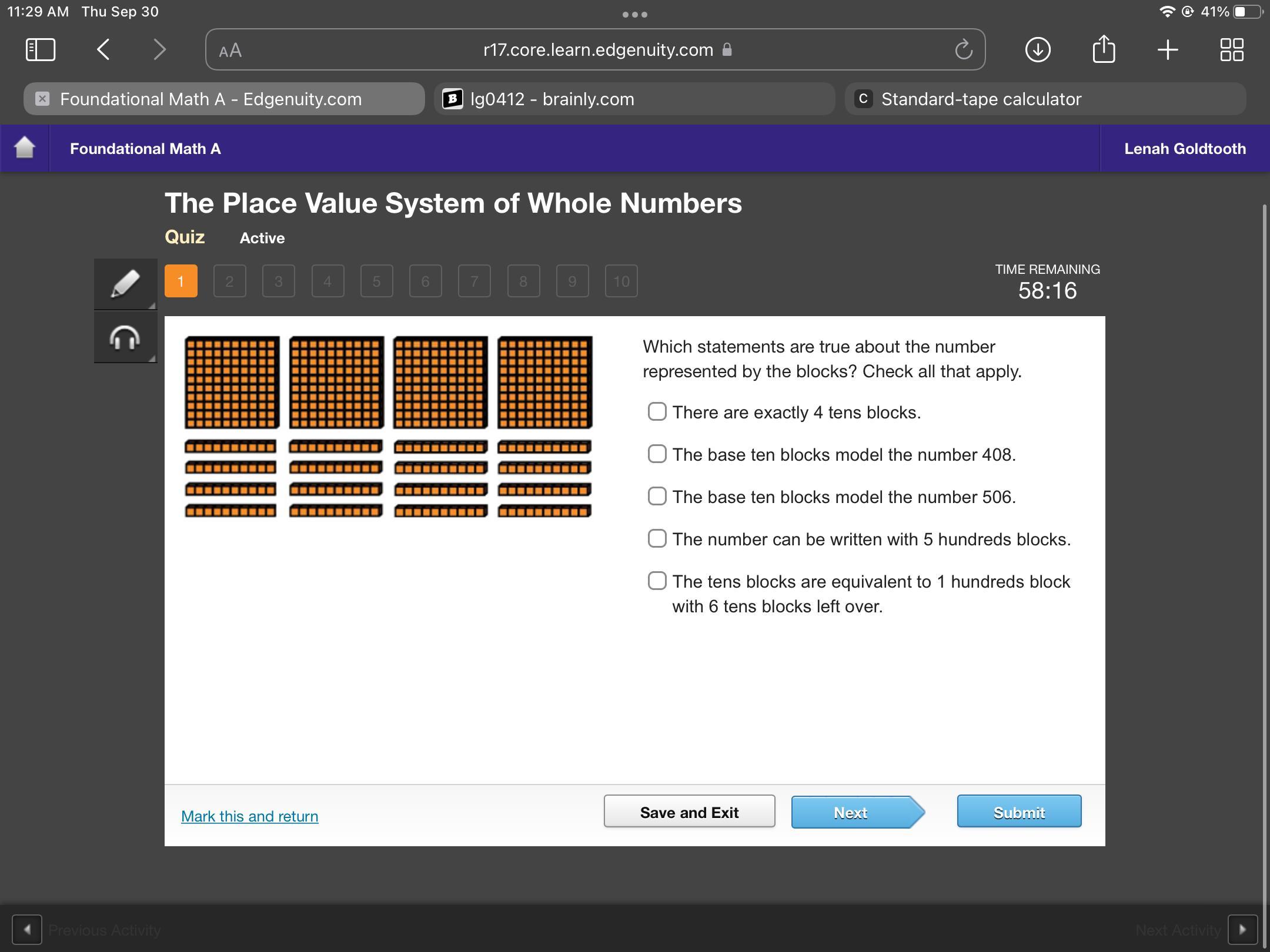Check the number 408 statement
The image size is (1270, 952).
pyautogui.click(x=657, y=454)
